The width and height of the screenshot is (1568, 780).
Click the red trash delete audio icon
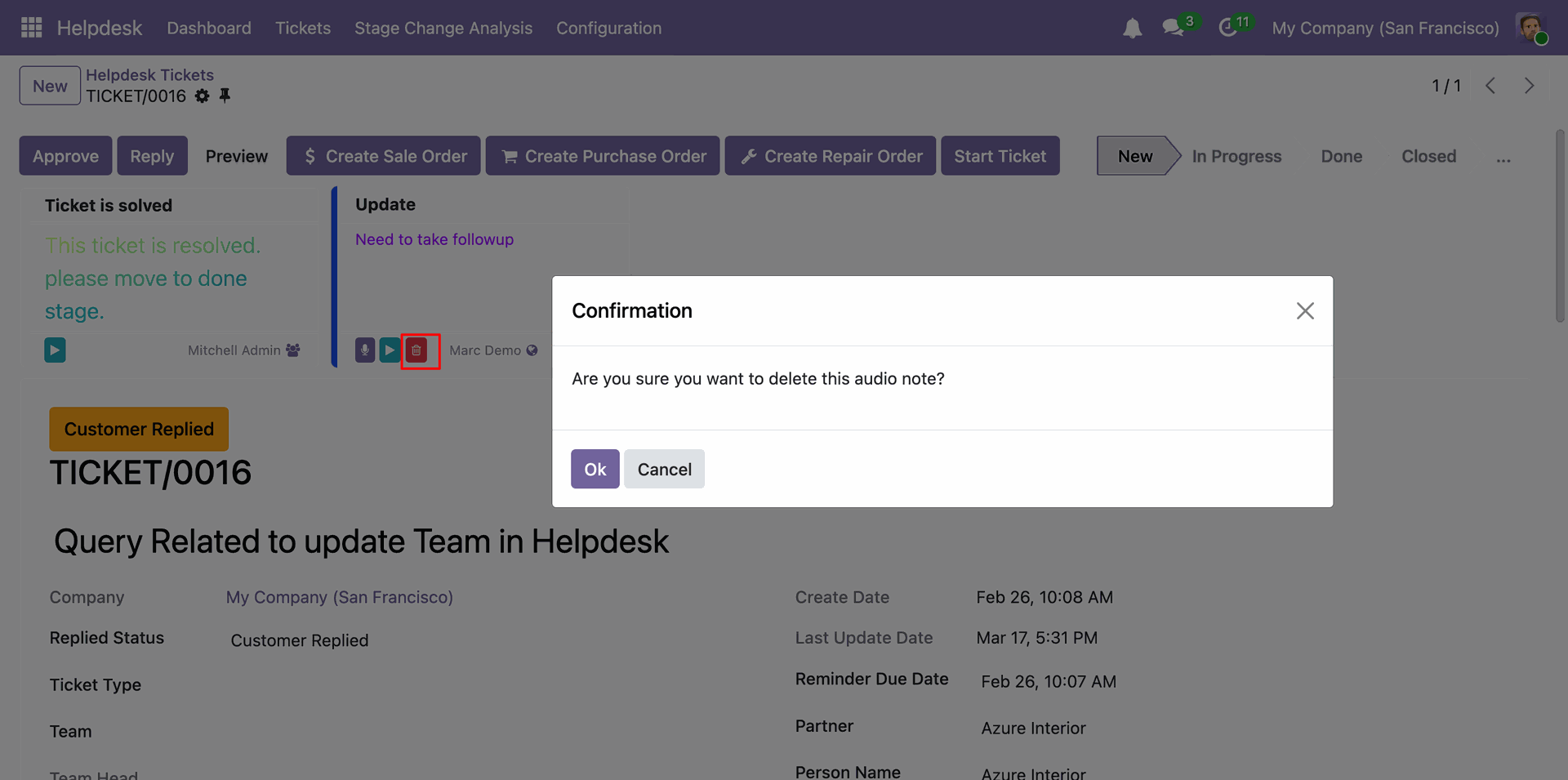pyautogui.click(x=417, y=350)
